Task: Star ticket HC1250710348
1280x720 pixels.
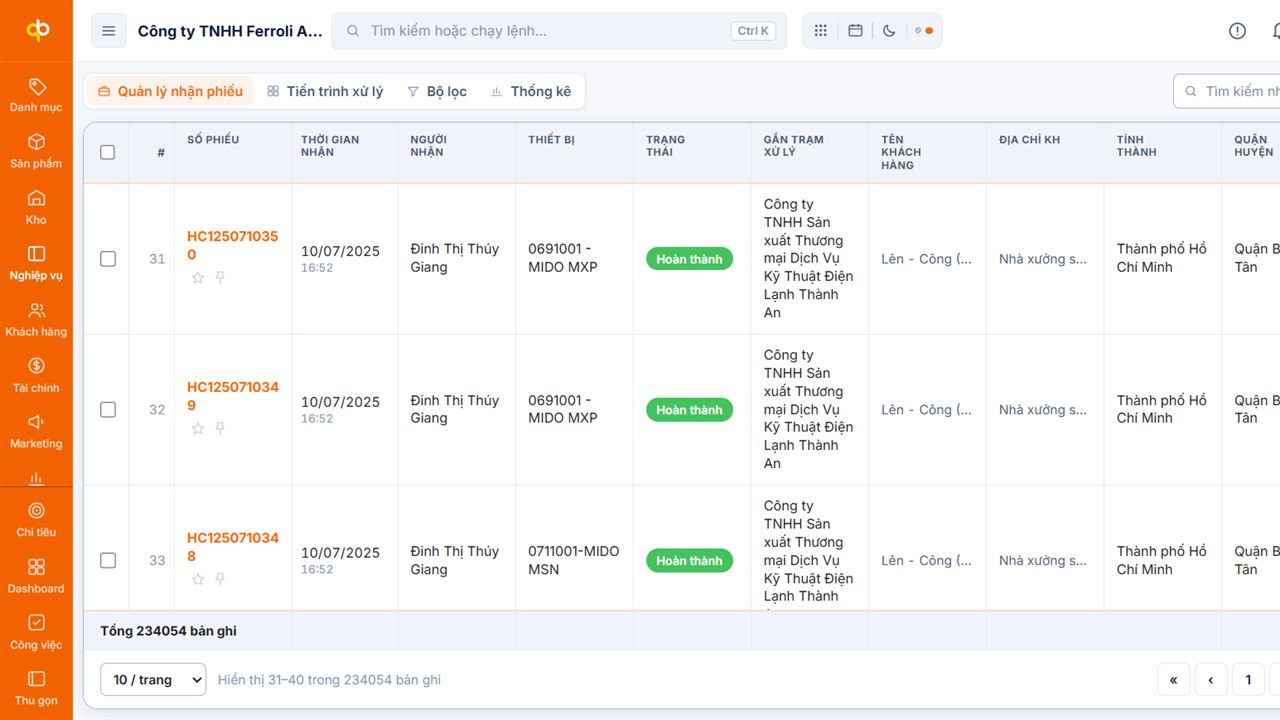Action: (x=198, y=579)
